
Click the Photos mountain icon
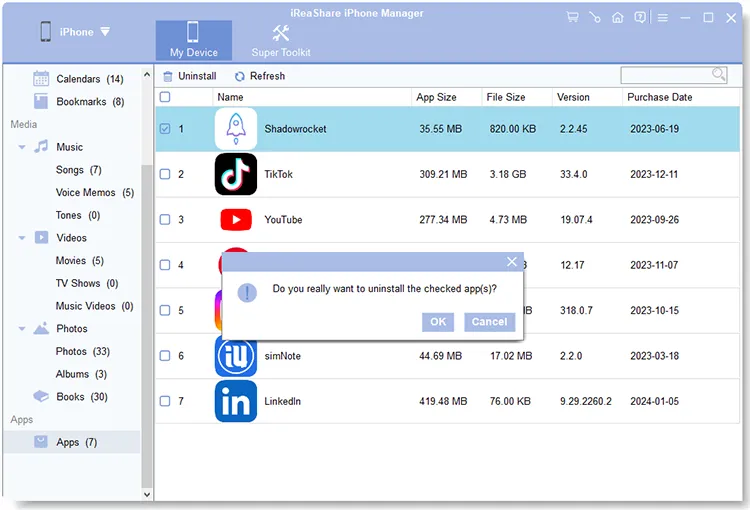click(x=41, y=328)
